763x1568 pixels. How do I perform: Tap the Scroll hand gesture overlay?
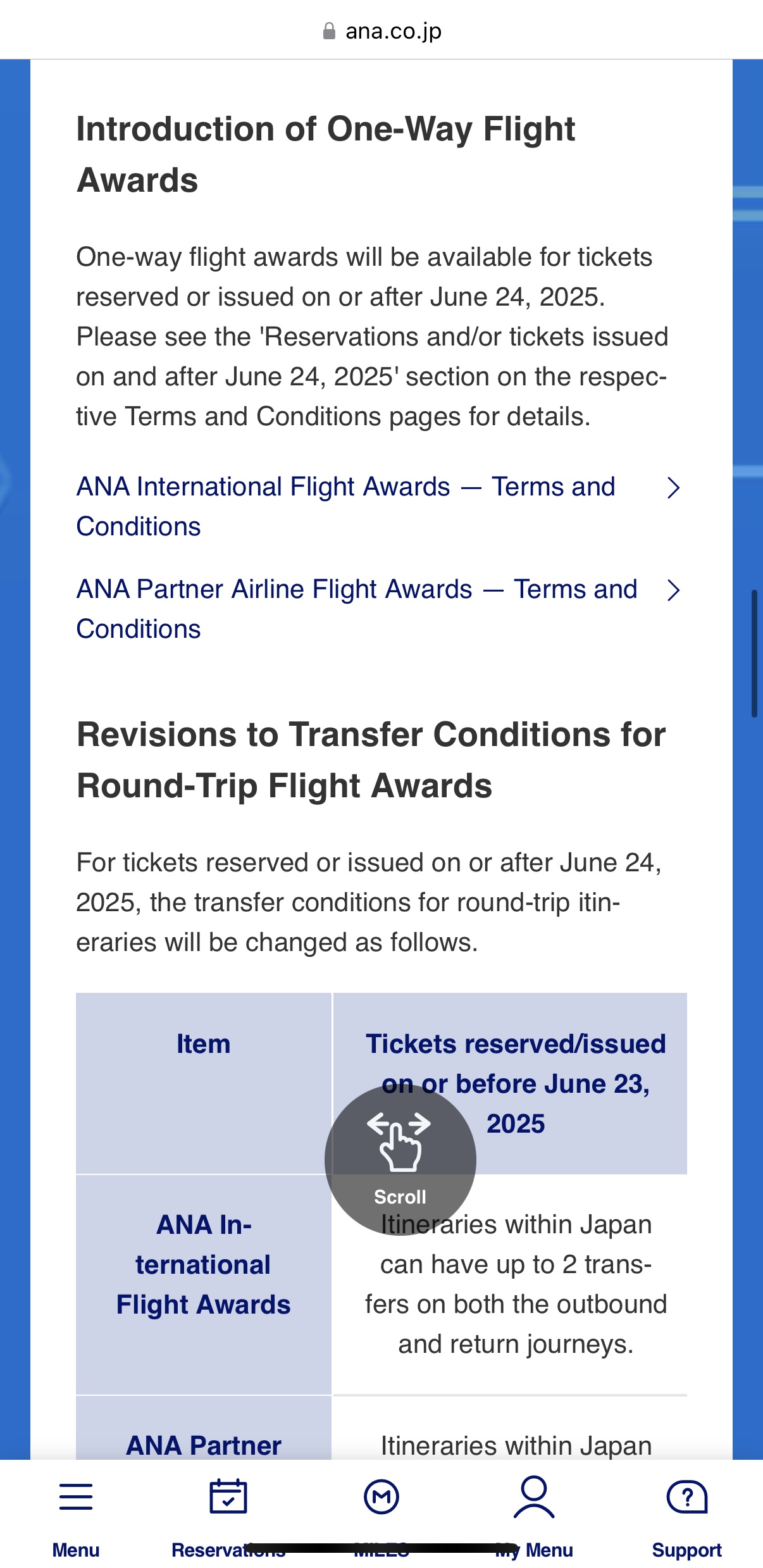click(x=400, y=1159)
